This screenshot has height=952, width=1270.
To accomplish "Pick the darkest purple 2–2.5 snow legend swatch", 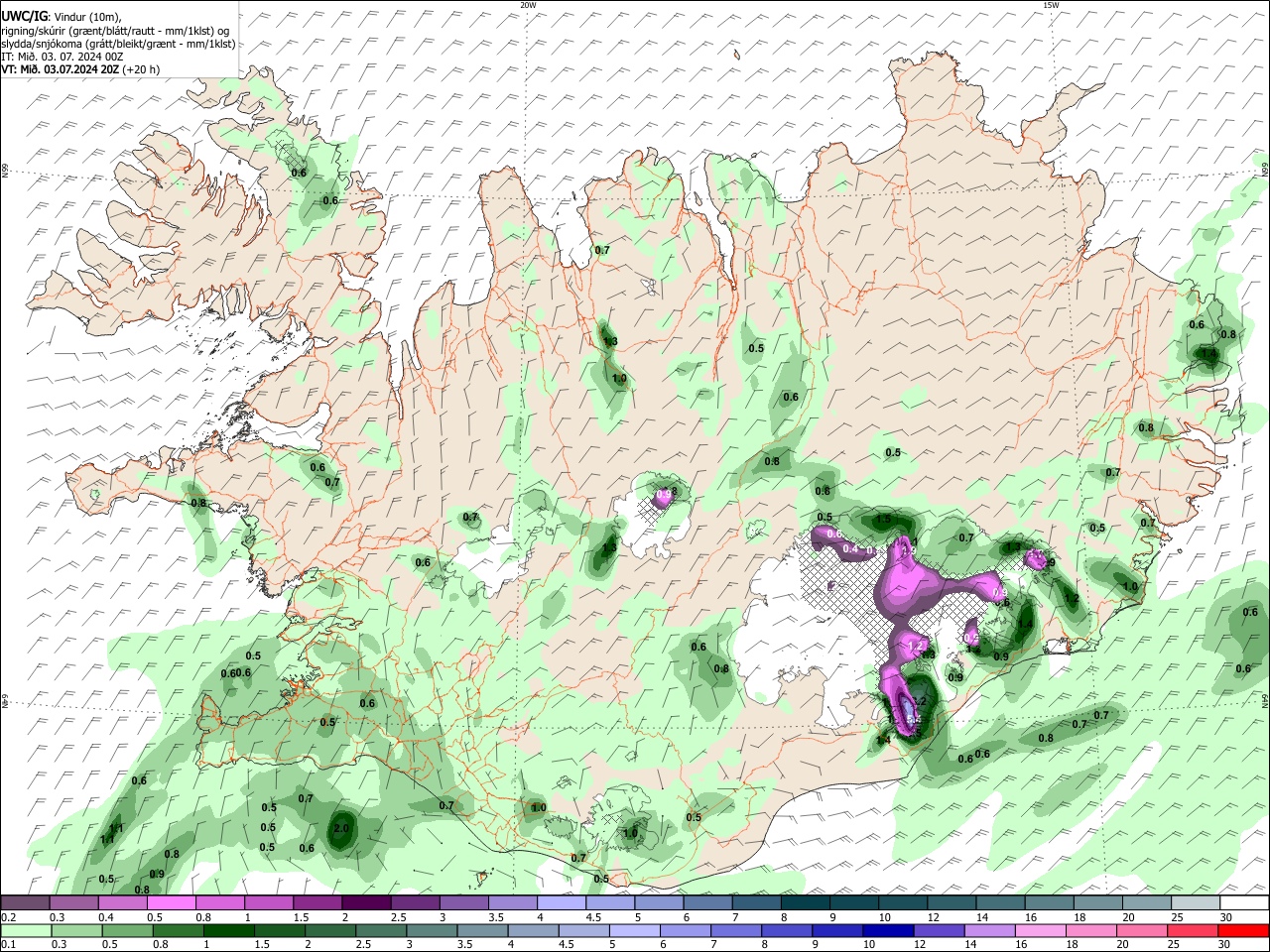I will tap(366, 902).
